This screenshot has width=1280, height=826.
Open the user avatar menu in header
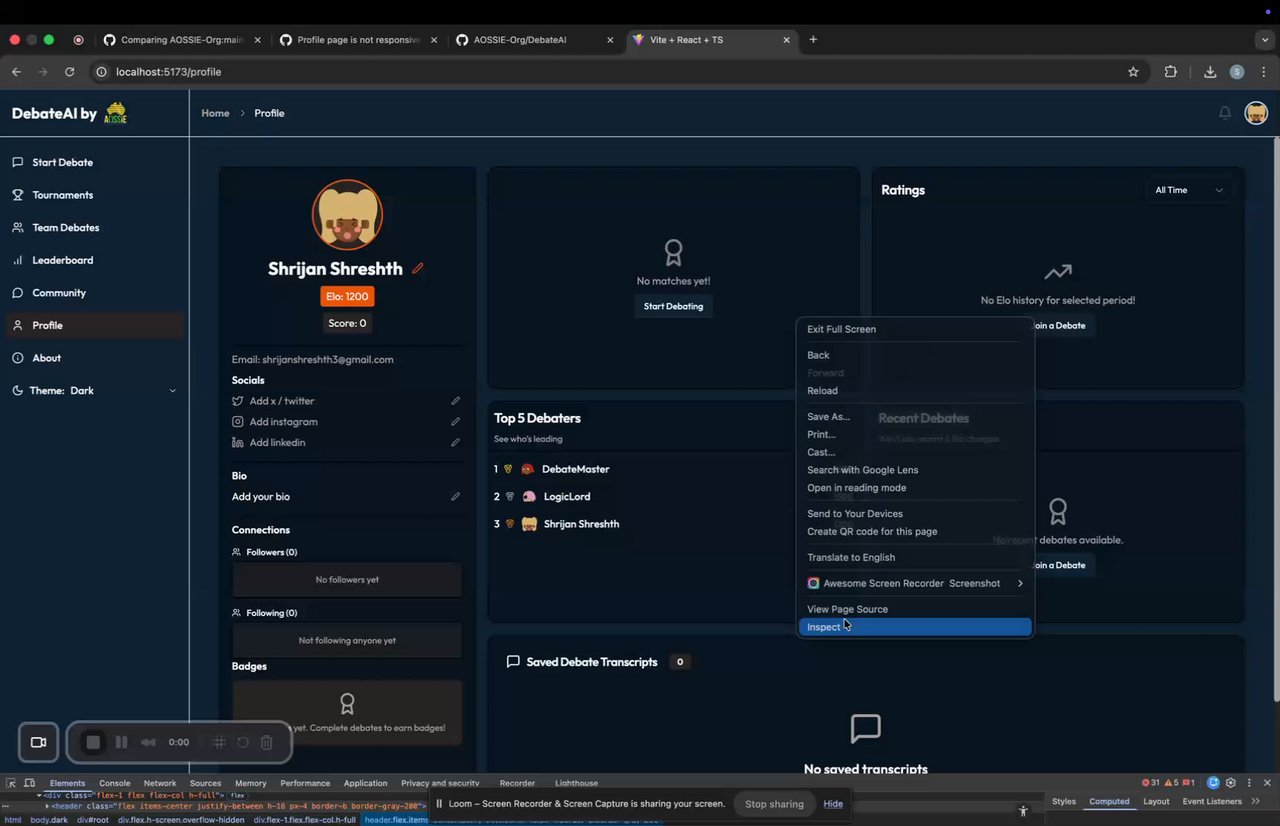tap(1256, 113)
